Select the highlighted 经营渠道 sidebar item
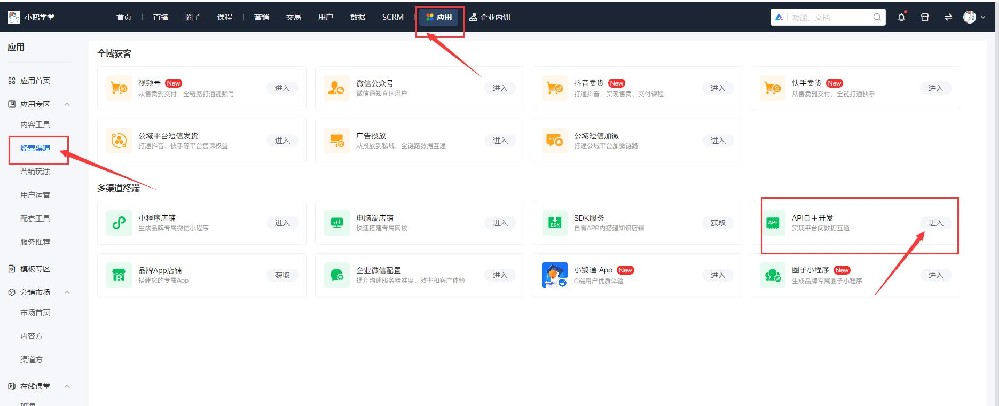 coord(35,148)
